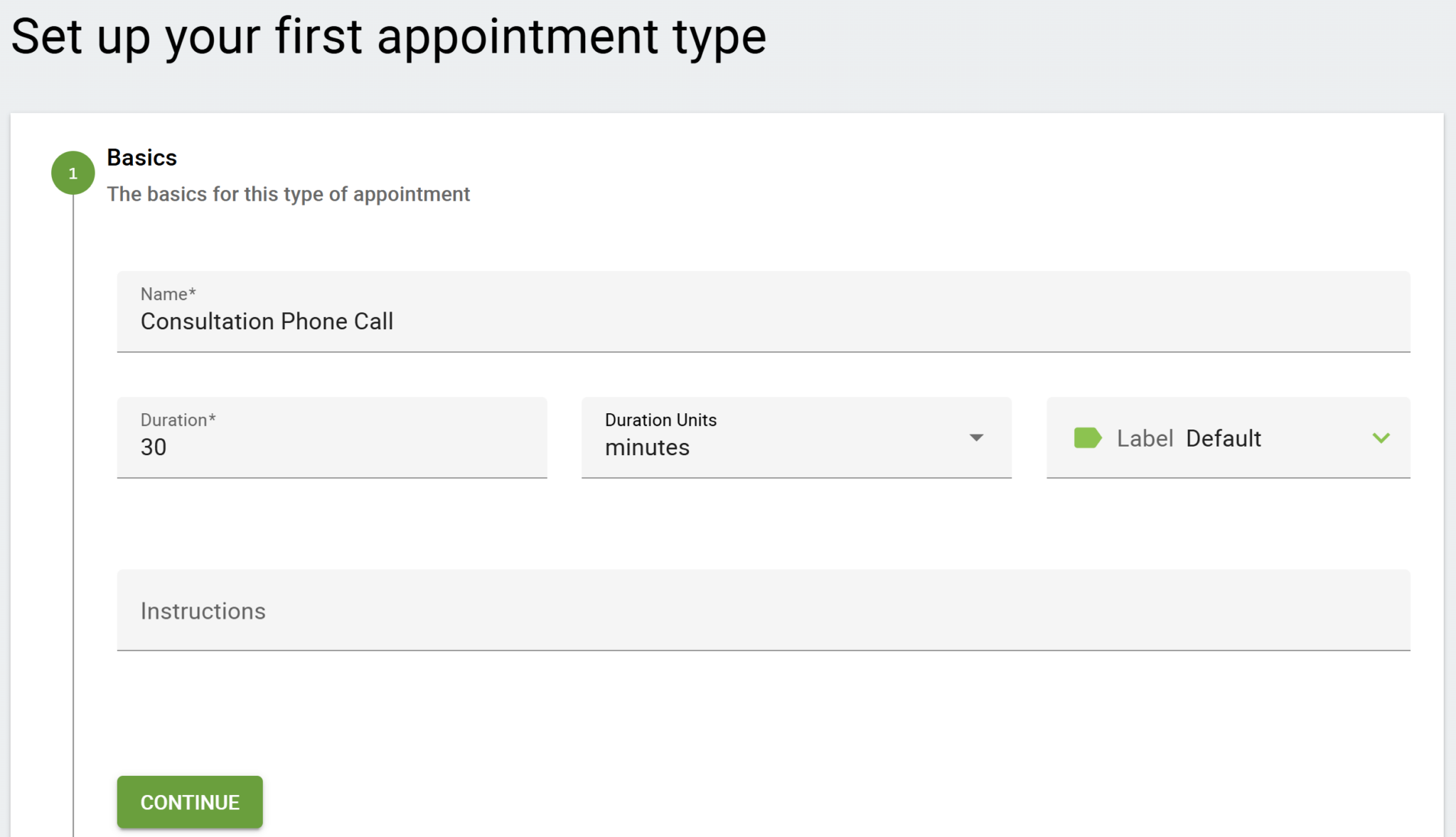Click the minutes text in Duration Units
Screen dimensions: 1456x837
647,447
